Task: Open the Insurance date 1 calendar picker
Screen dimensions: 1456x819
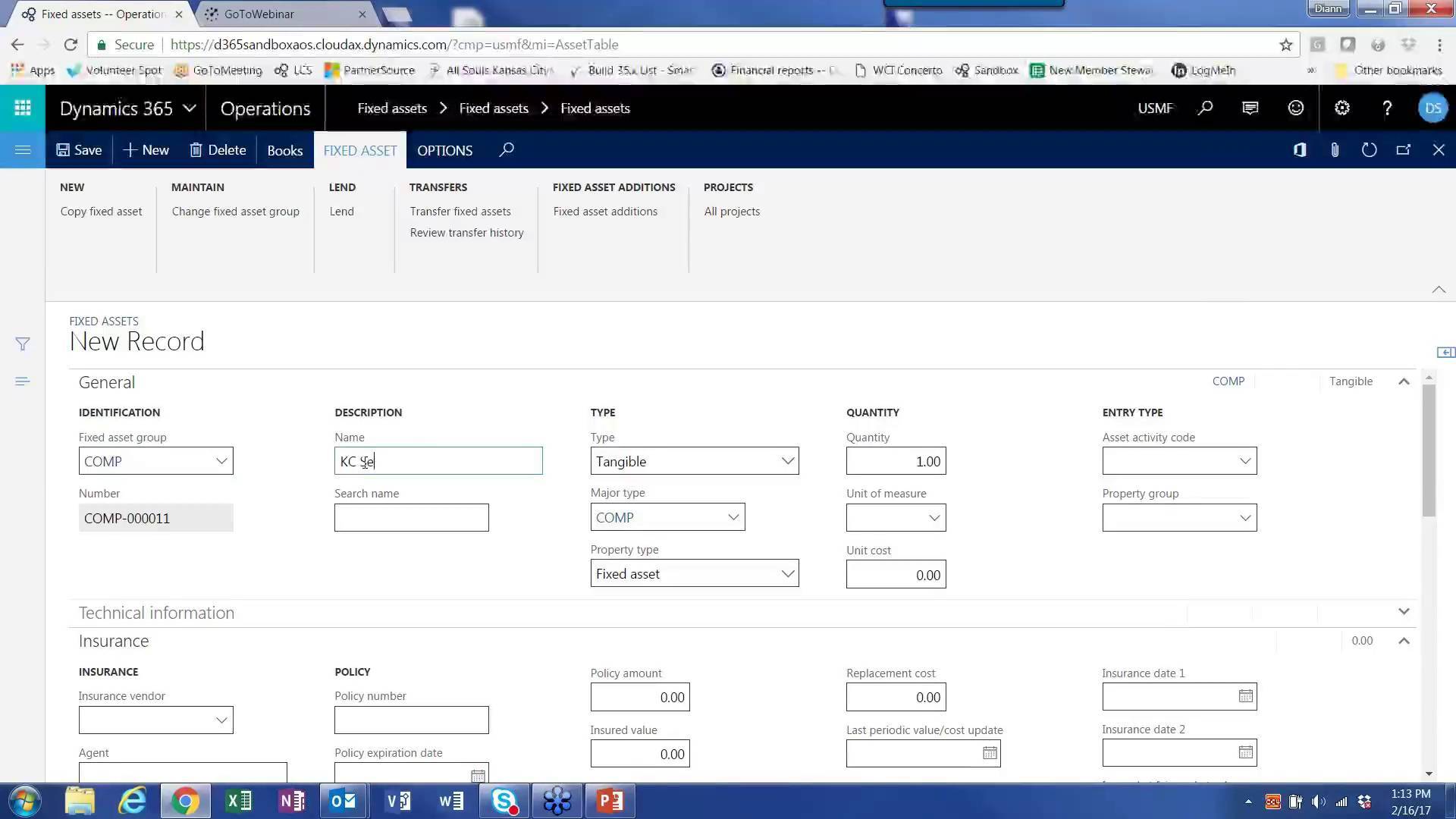Action: [x=1244, y=695]
